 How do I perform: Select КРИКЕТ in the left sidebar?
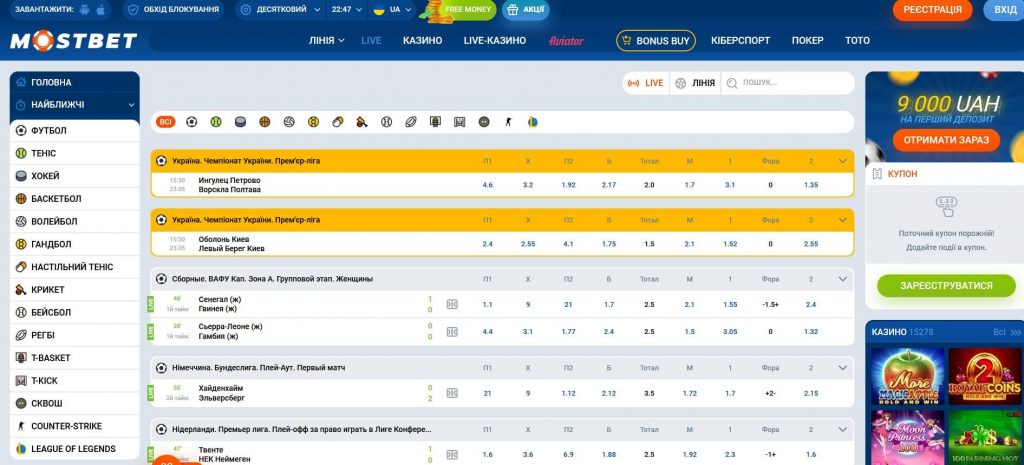pyautogui.click(x=74, y=289)
